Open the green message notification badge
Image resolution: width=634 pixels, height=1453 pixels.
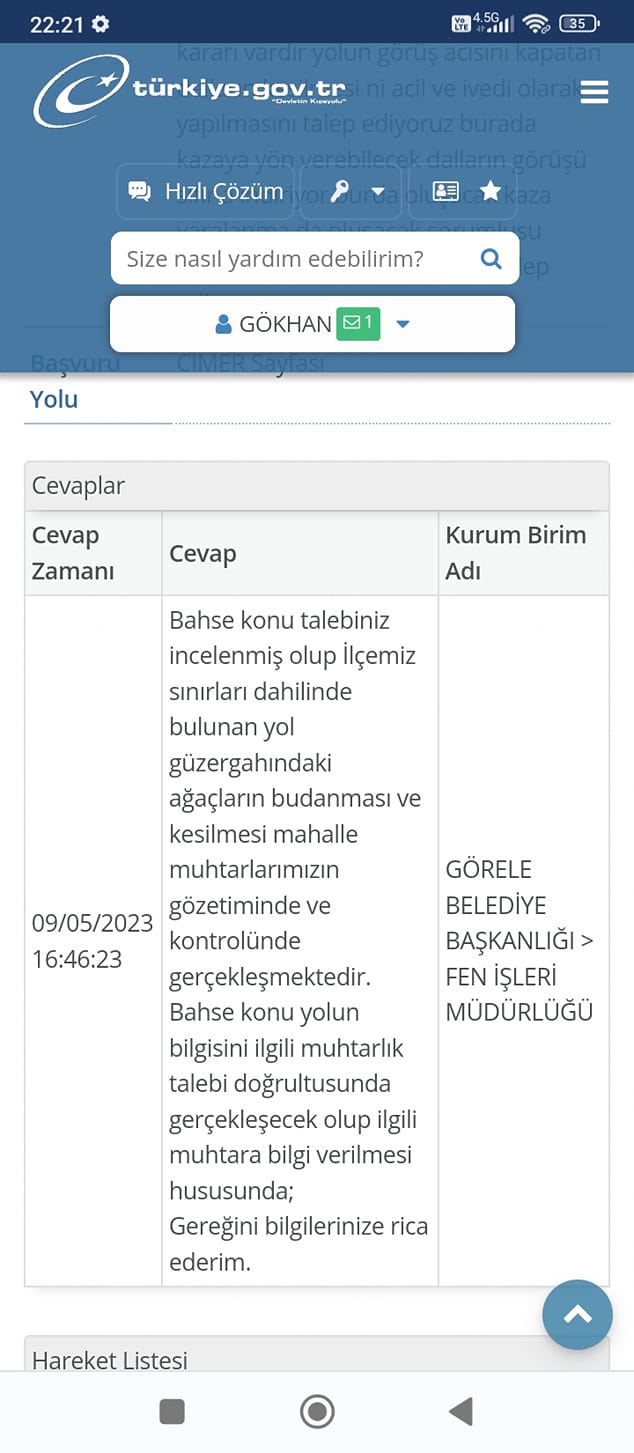pos(358,323)
